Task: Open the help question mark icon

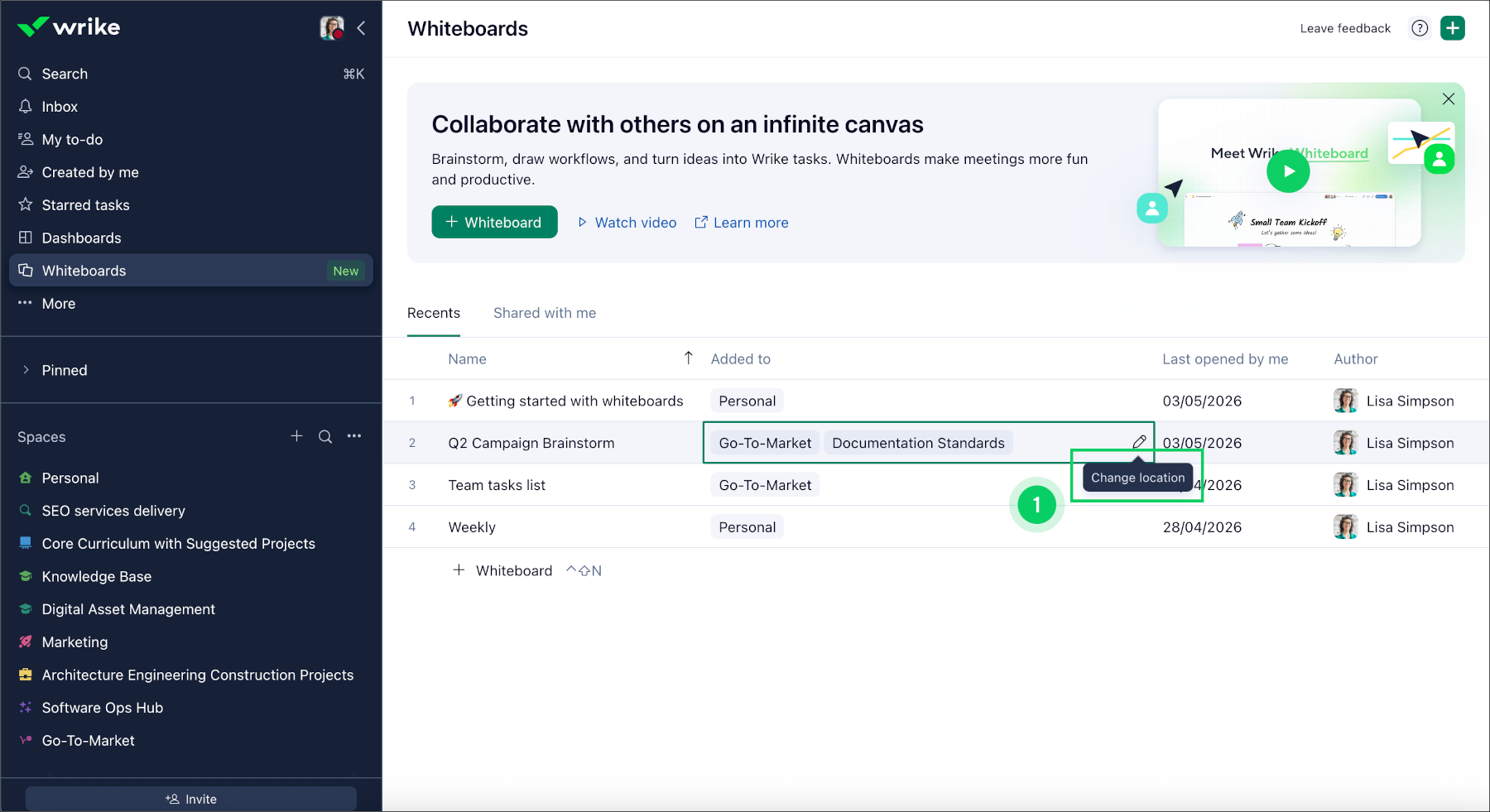Action: click(x=1420, y=28)
